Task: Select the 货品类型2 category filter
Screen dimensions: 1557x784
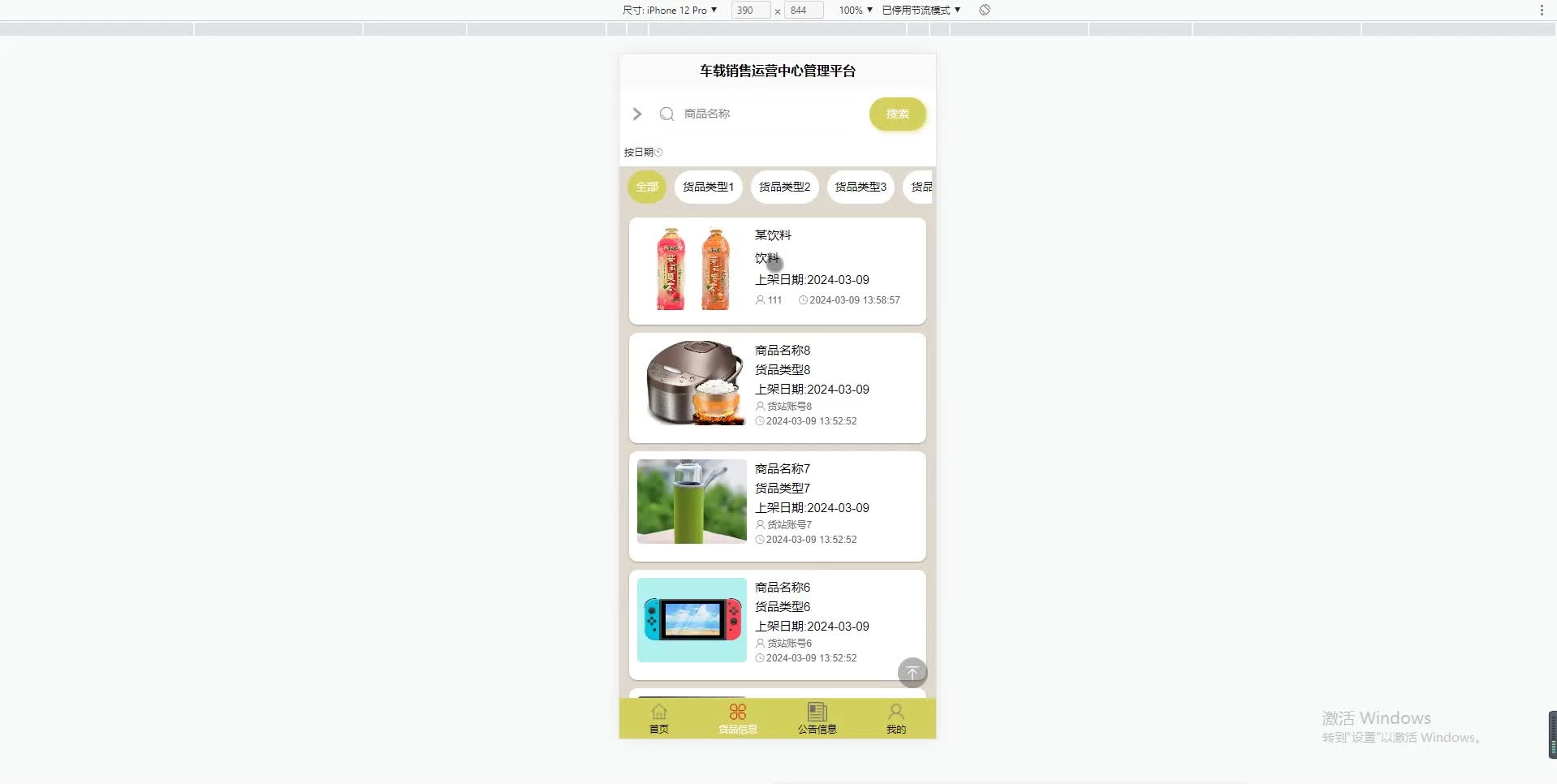Action: (x=784, y=187)
